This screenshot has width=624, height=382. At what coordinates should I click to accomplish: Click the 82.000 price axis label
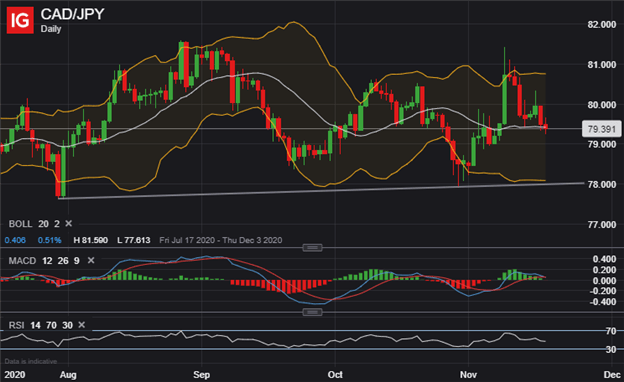pos(602,25)
